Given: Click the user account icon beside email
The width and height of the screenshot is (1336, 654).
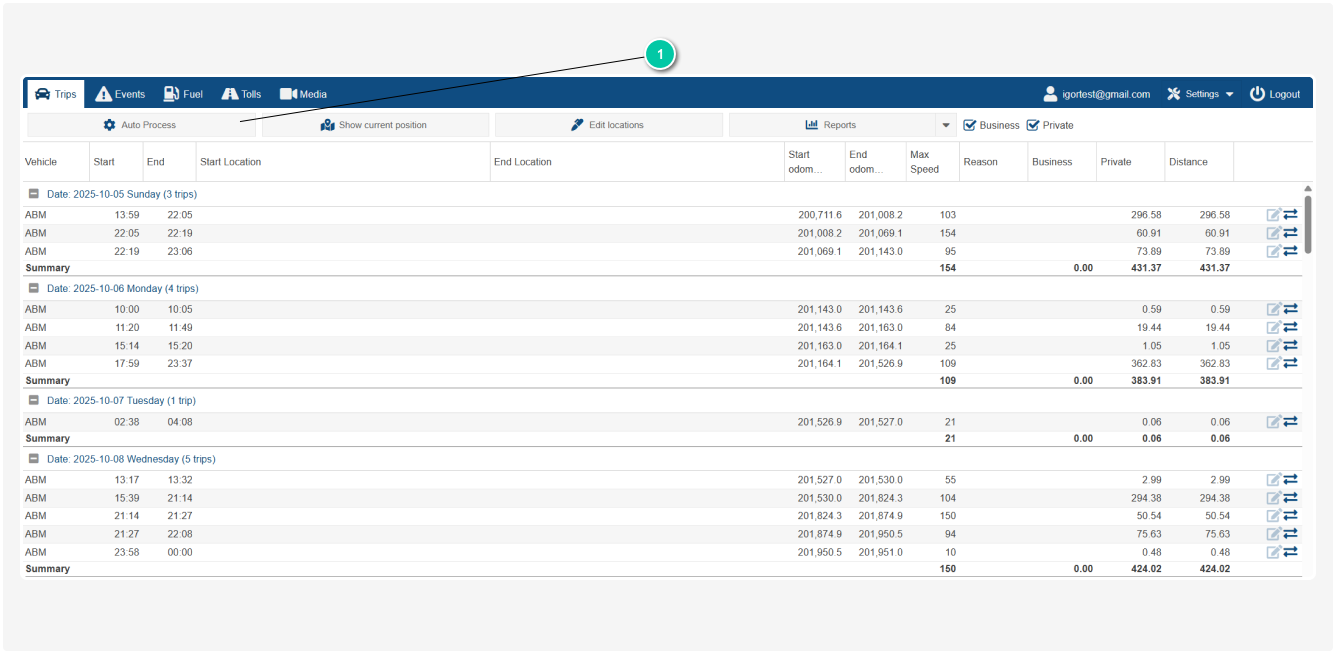Looking at the screenshot, I should coord(1050,94).
